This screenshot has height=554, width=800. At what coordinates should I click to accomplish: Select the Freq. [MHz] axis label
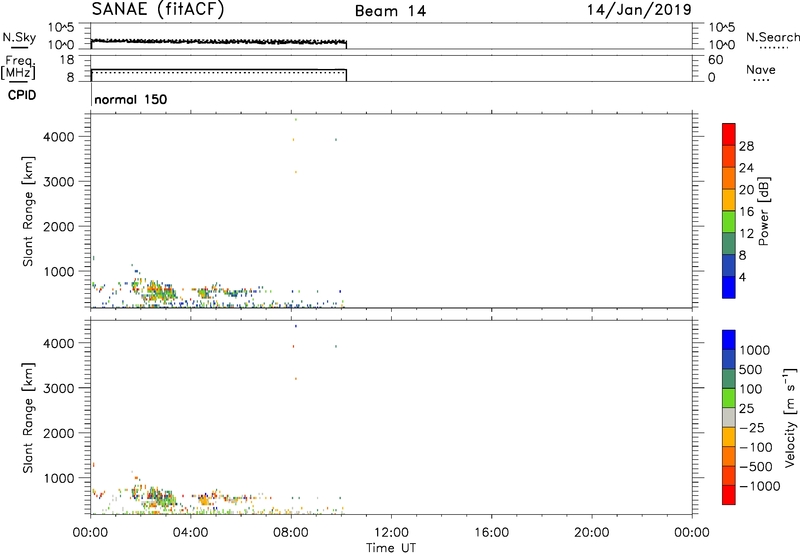tap(19, 67)
